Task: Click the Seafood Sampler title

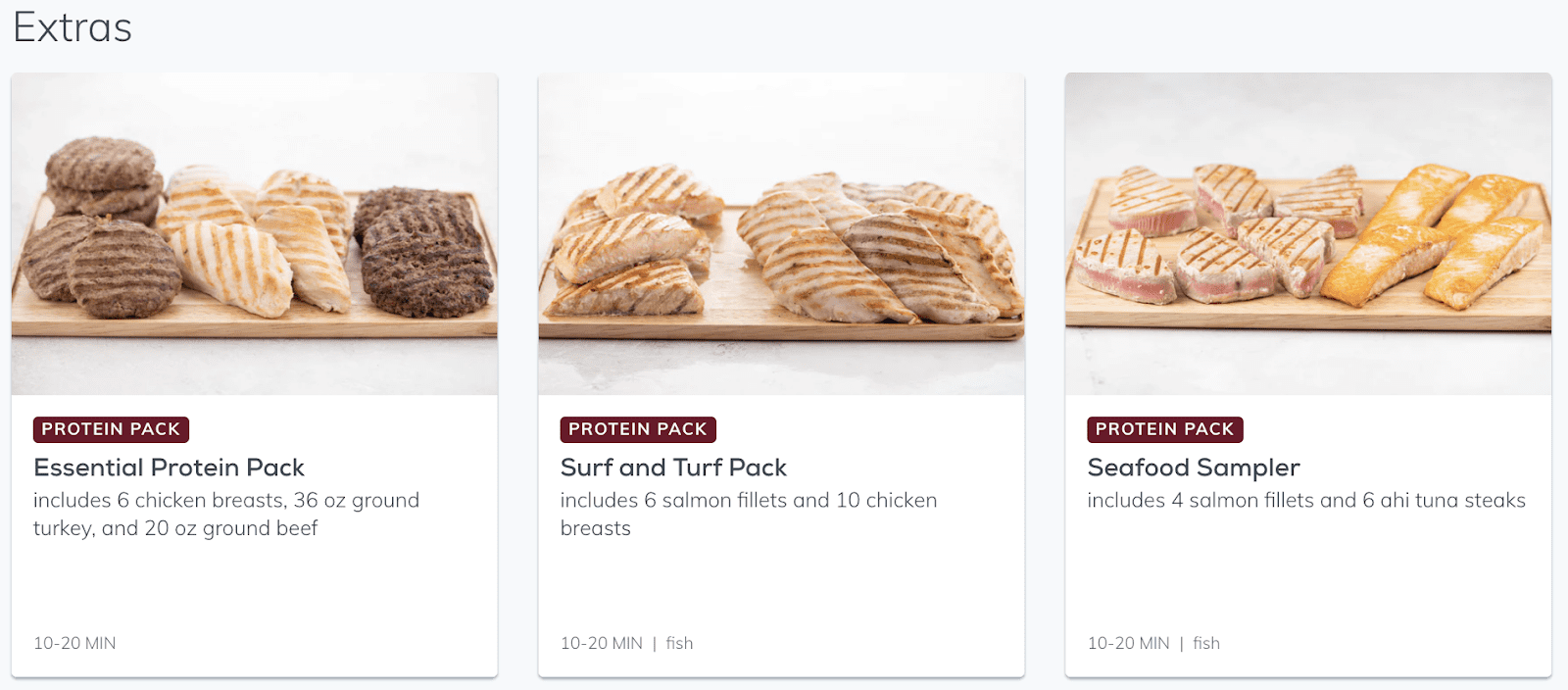Action: [1194, 468]
